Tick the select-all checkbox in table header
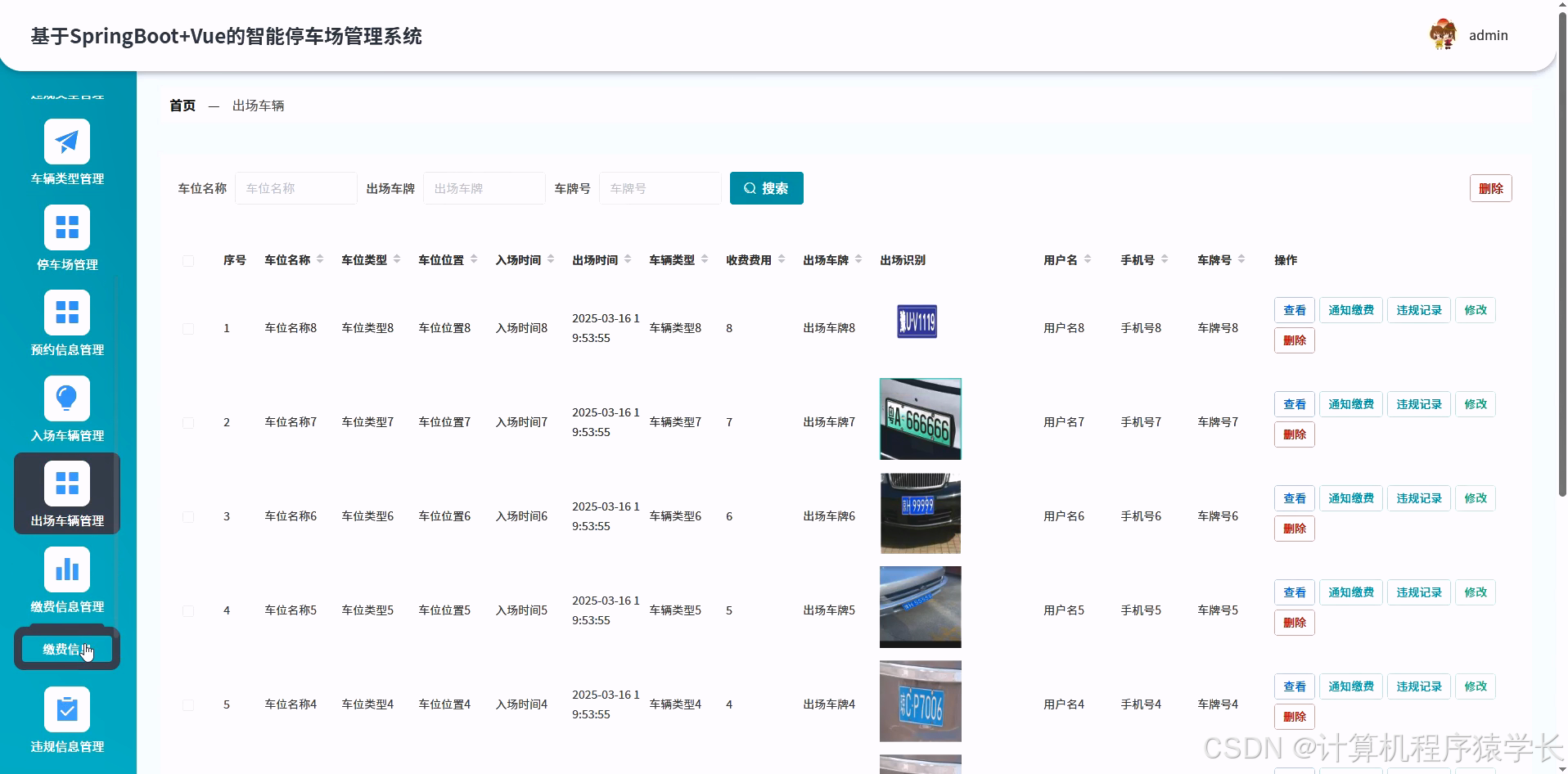 [x=188, y=261]
